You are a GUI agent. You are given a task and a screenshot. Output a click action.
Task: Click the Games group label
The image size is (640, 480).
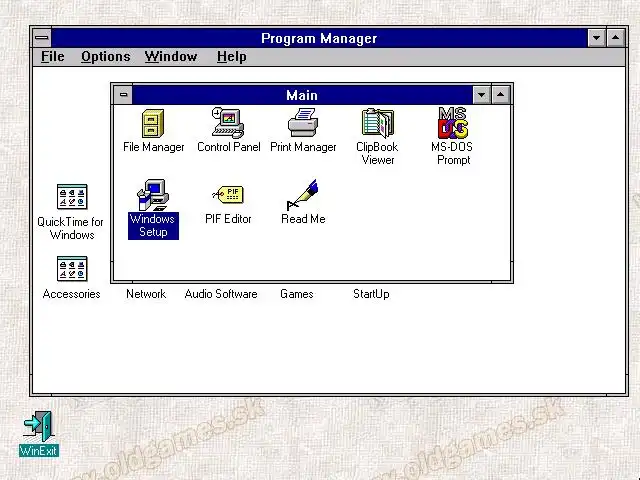(x=297, y=294)
